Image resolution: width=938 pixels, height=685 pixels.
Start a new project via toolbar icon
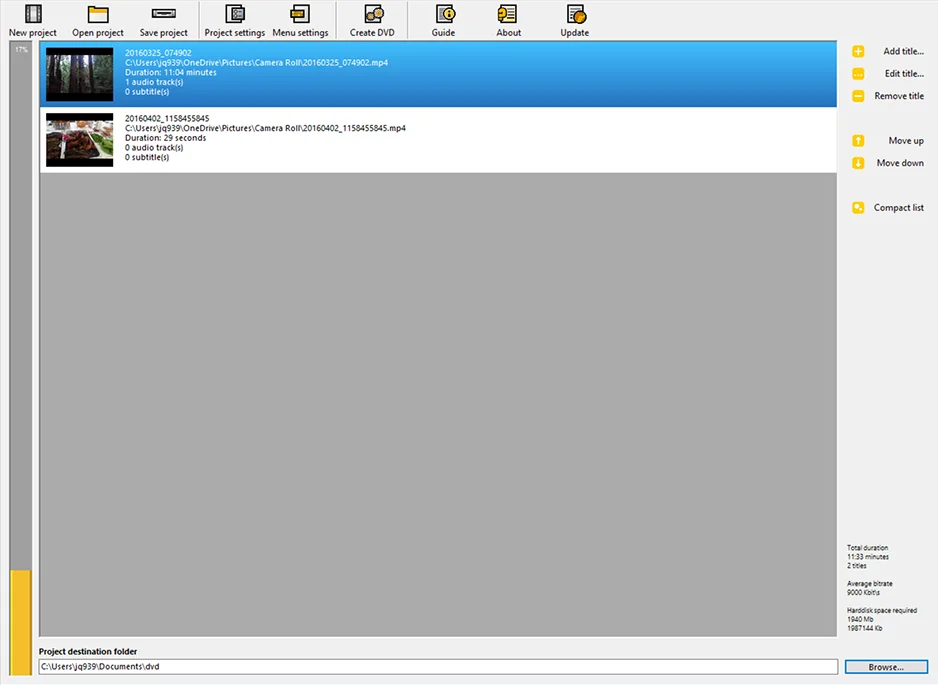pos(34,14)
